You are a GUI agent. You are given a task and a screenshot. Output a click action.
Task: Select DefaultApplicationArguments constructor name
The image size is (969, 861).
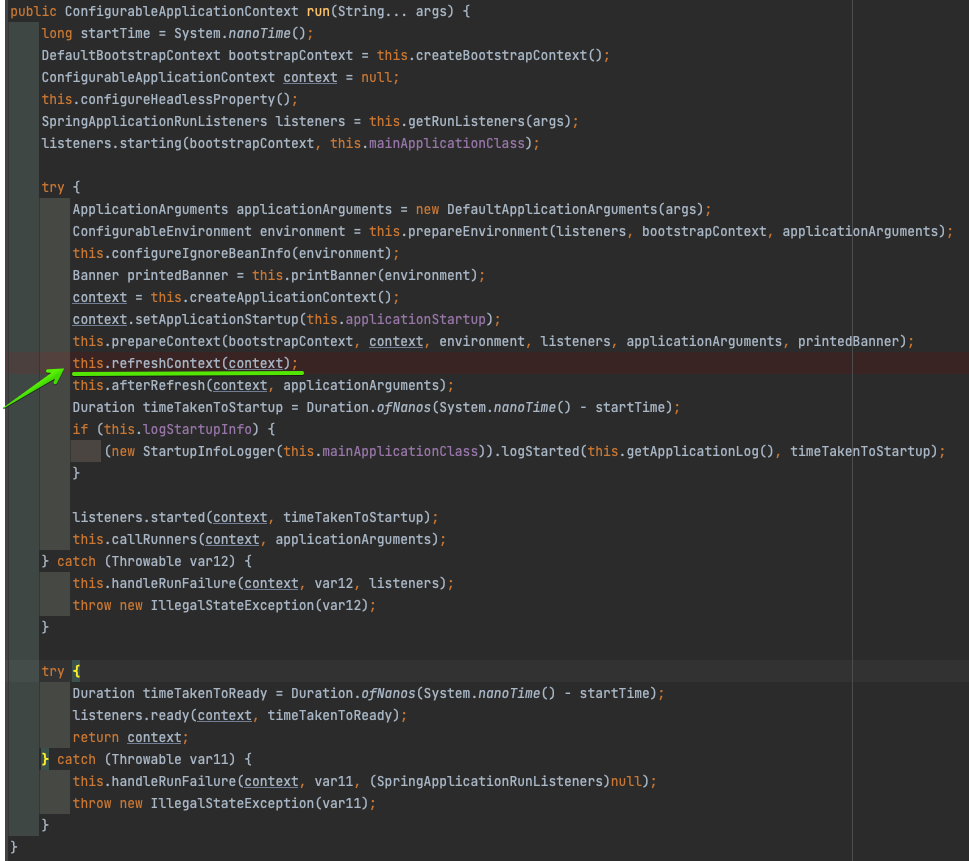point(552,209)
